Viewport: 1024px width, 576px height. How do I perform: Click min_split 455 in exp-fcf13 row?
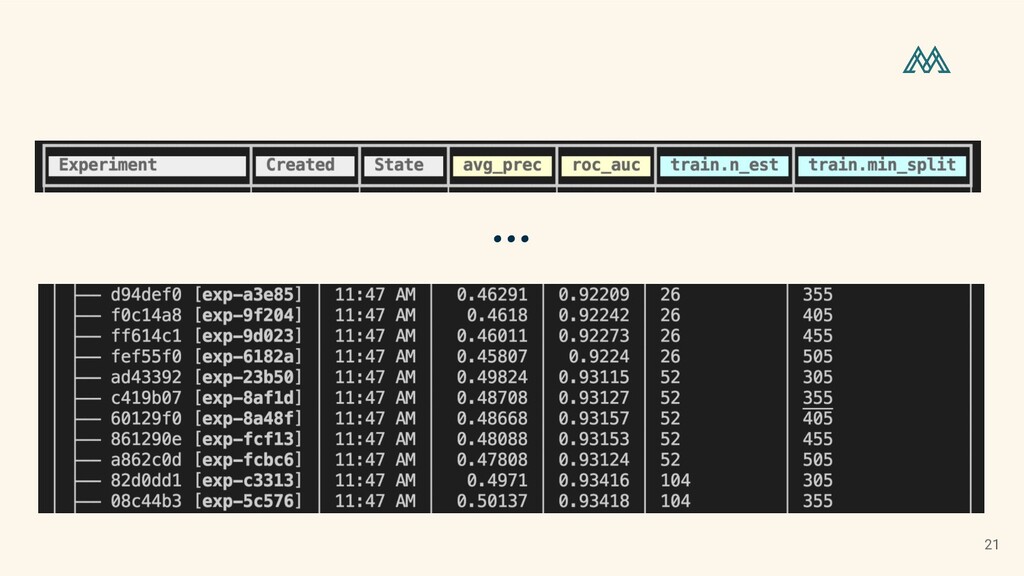818,440
